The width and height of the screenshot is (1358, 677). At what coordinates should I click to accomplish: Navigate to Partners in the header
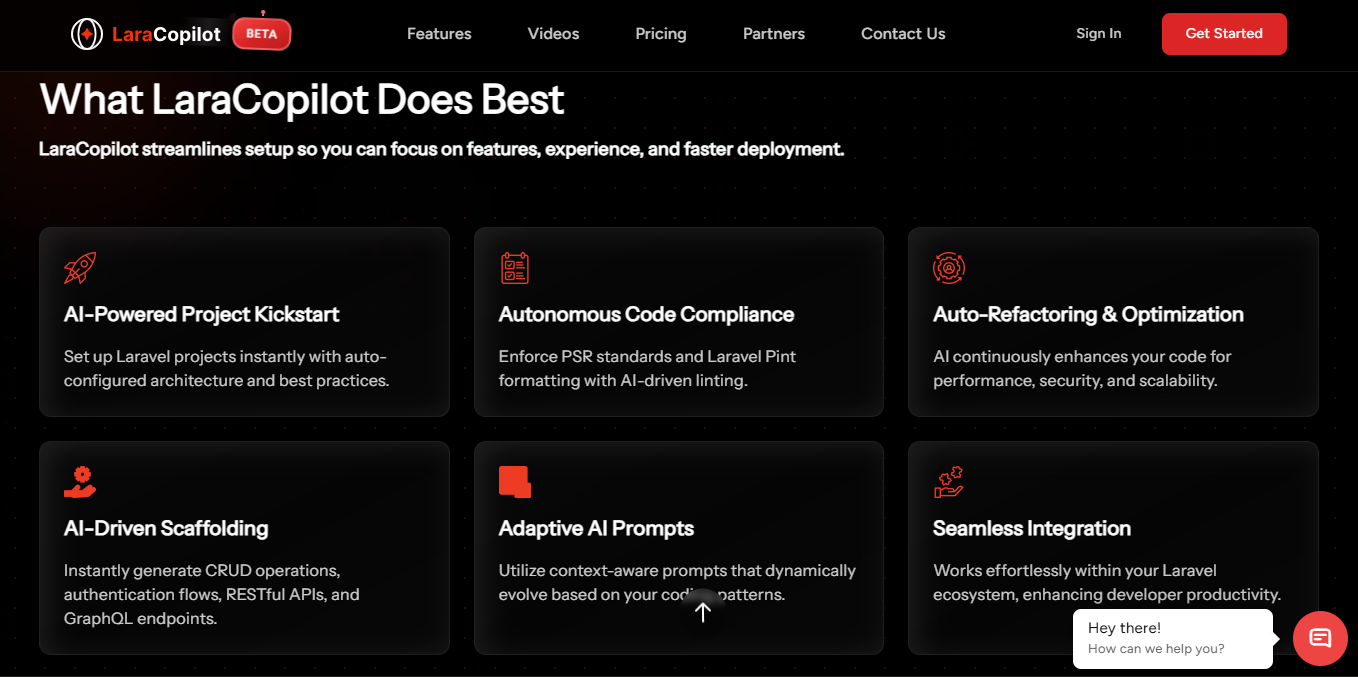(x=774, y=34)
